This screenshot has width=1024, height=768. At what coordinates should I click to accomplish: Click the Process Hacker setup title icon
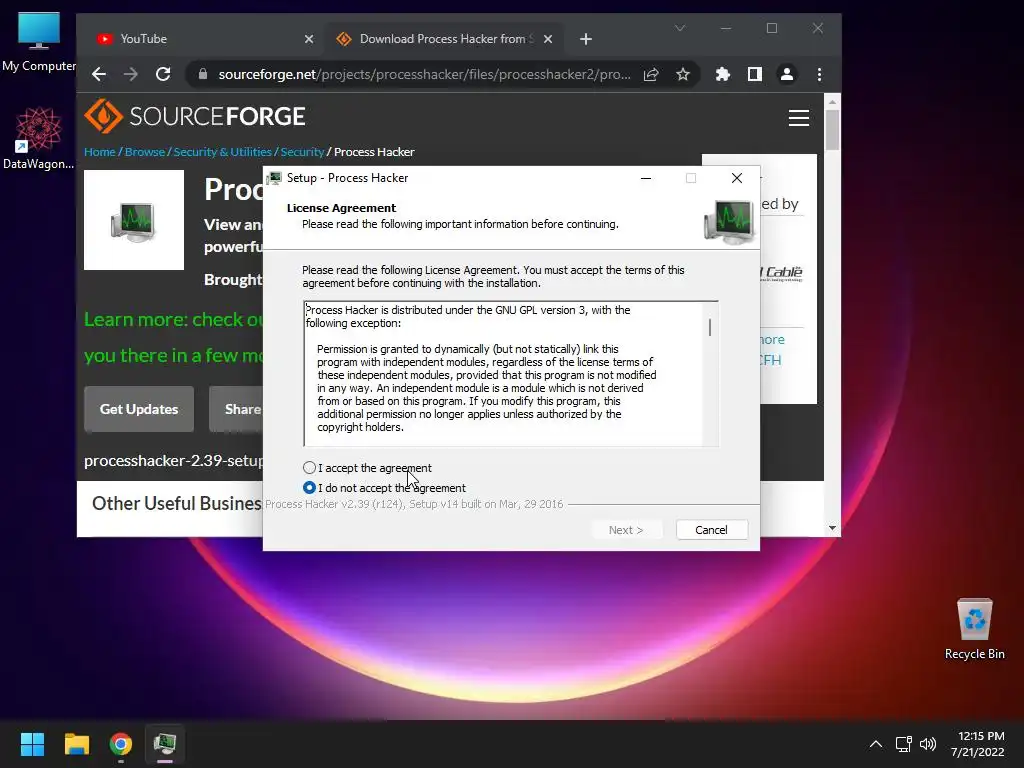tap(274, 178)
